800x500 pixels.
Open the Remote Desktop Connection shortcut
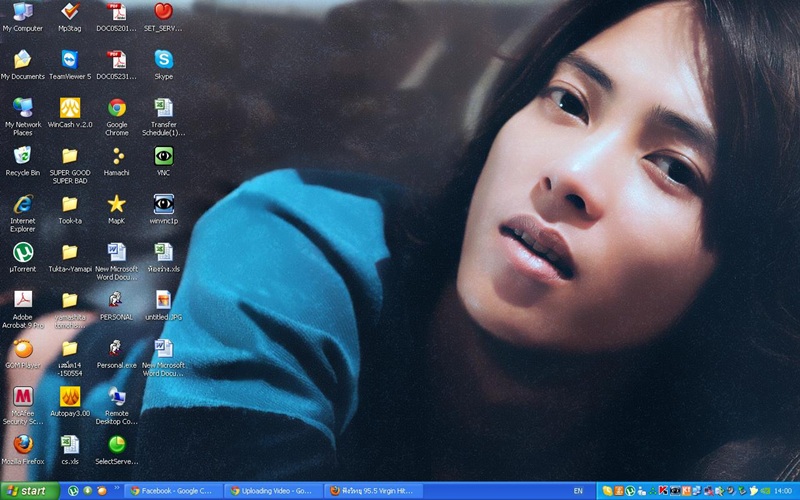(x=116, y=406)
